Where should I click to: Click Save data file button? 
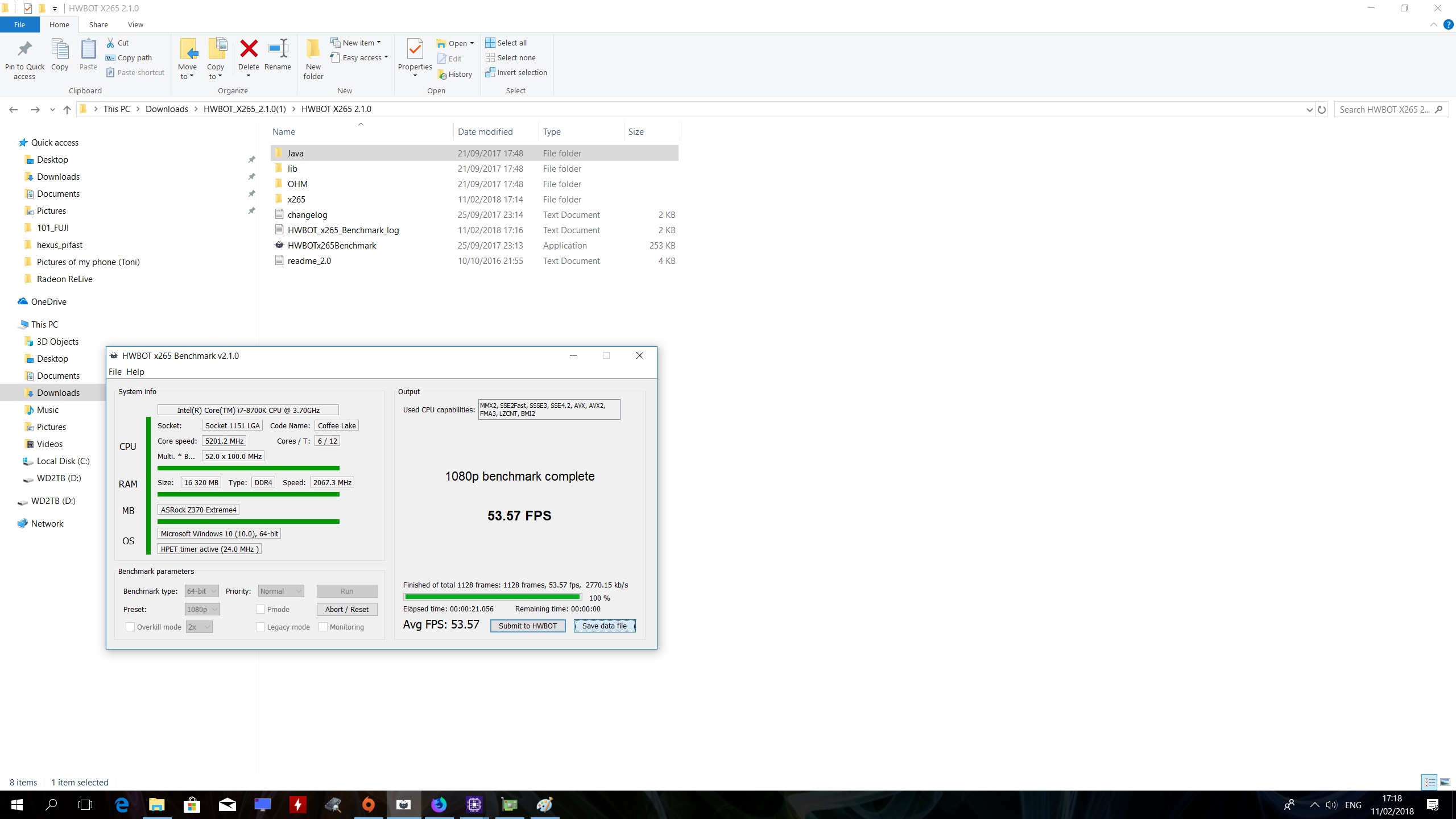pos(605,626)
